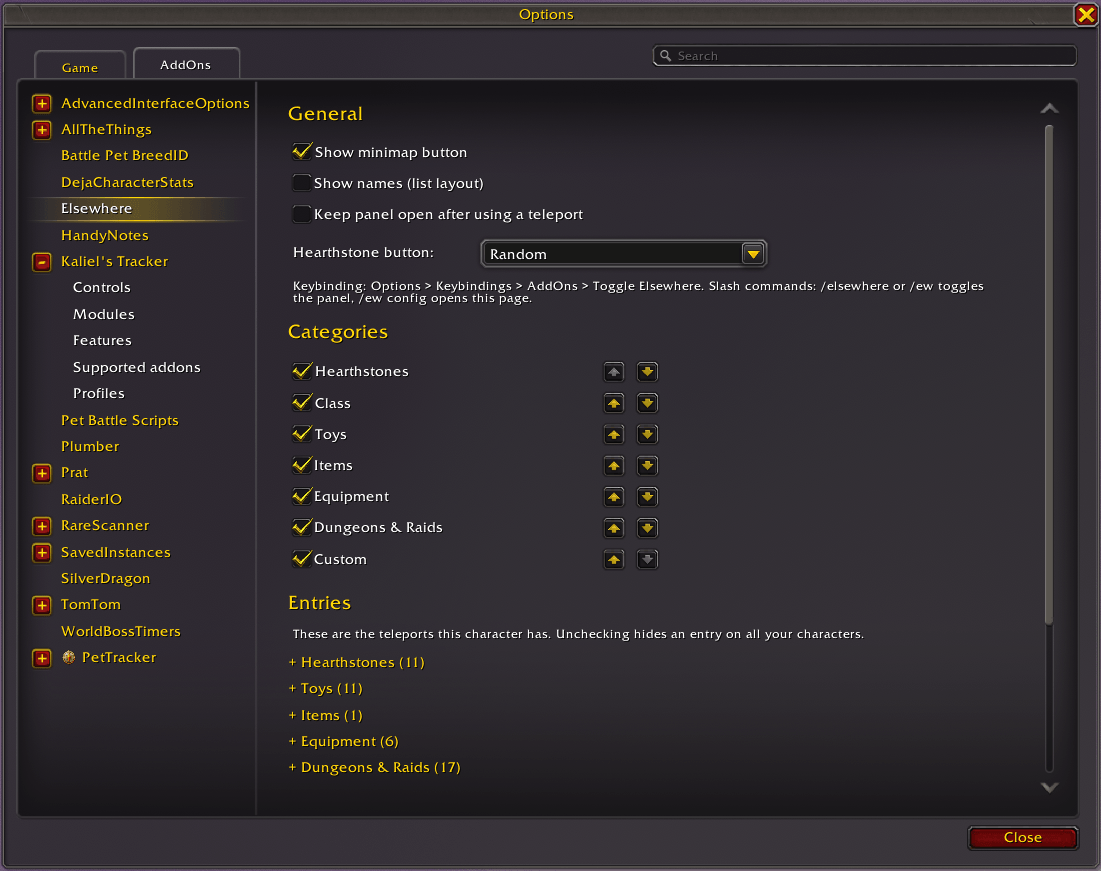Move Custom category up

614,560
